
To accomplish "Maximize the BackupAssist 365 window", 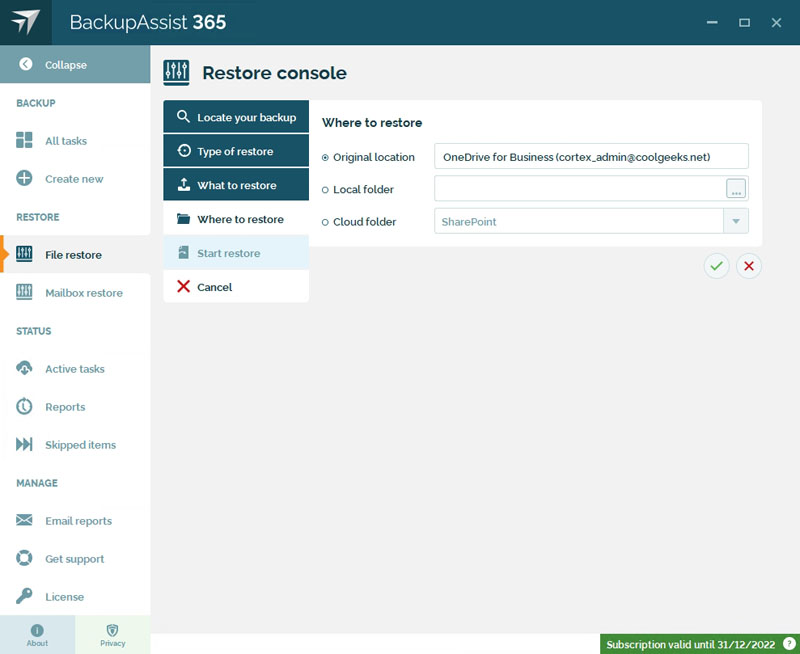I will pos(744,22).
